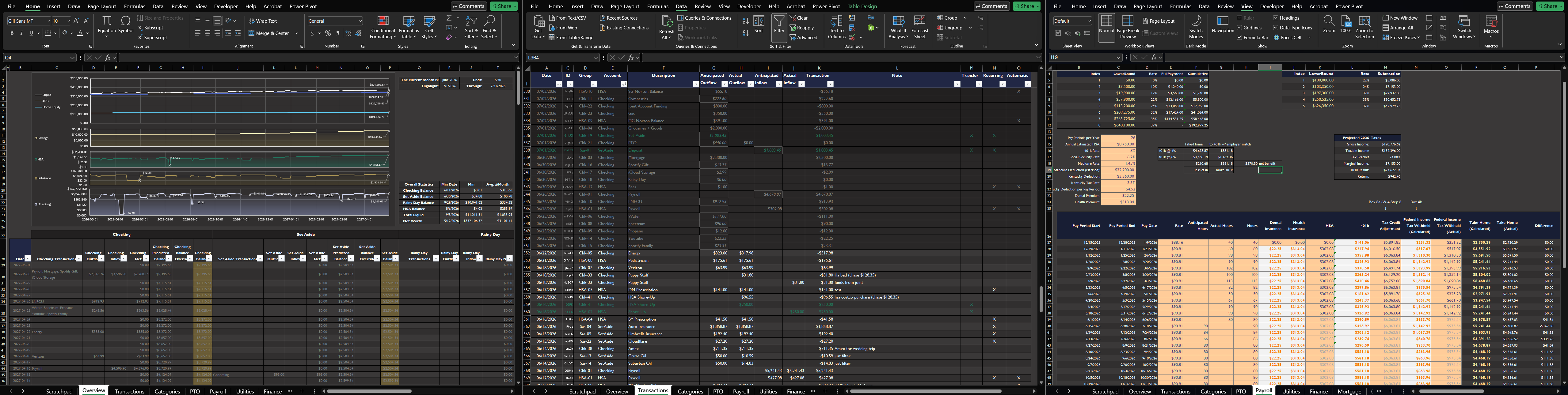Screen dimensions: 1568x395
Task: Toggle the Data Type Icons checkbox
Action: click(x=1275, y=28)
